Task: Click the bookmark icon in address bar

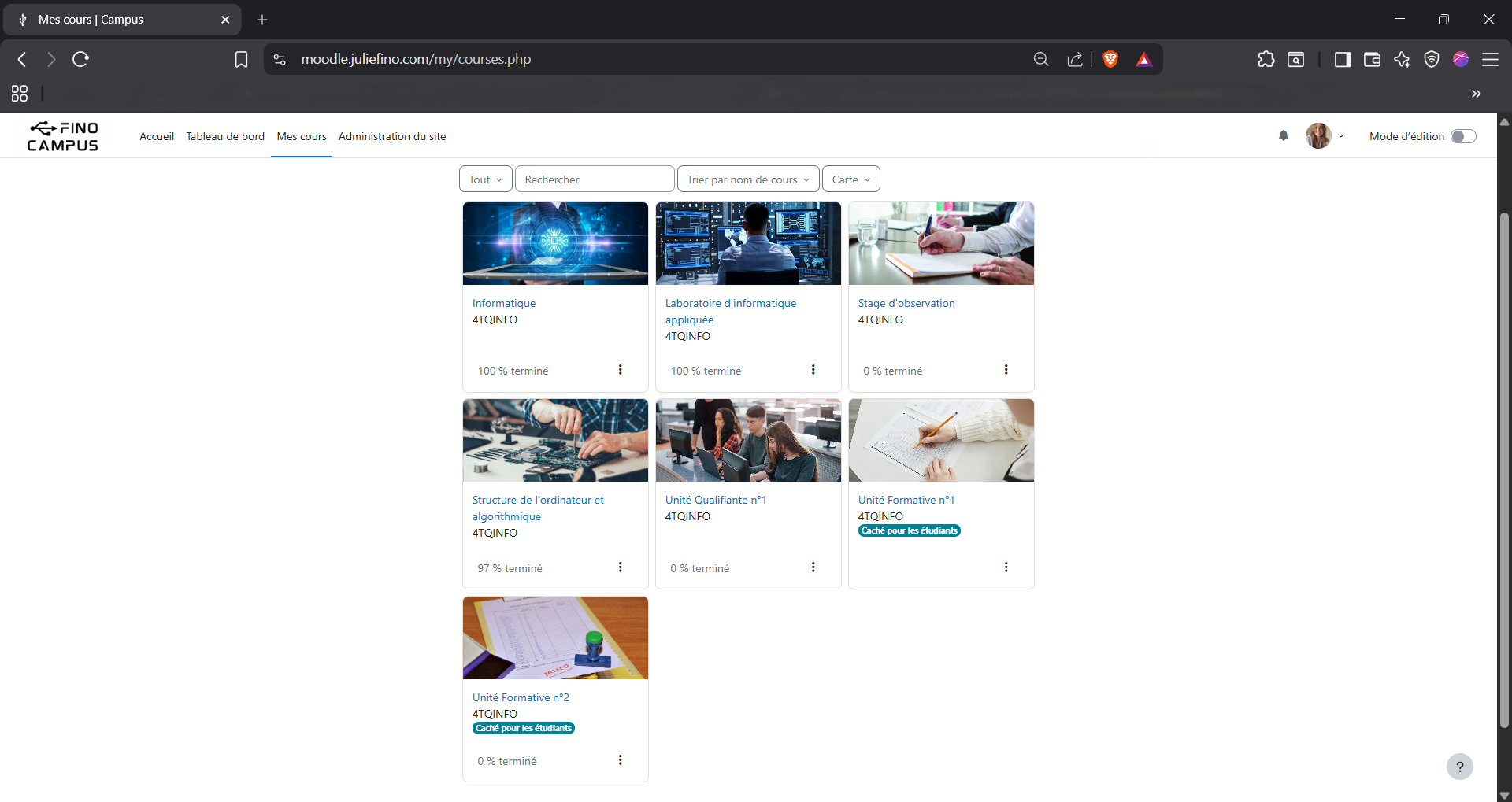Action: [241, 59]
